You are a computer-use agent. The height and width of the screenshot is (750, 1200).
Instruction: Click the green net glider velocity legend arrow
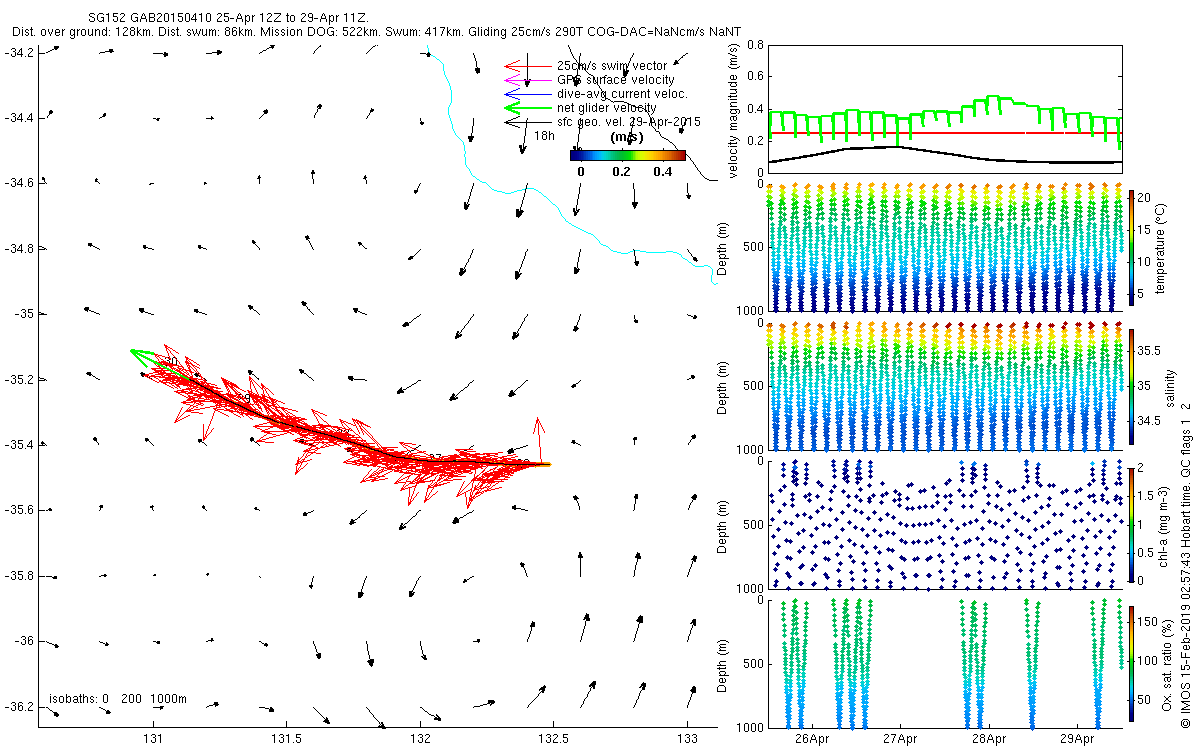pos(528,107)
